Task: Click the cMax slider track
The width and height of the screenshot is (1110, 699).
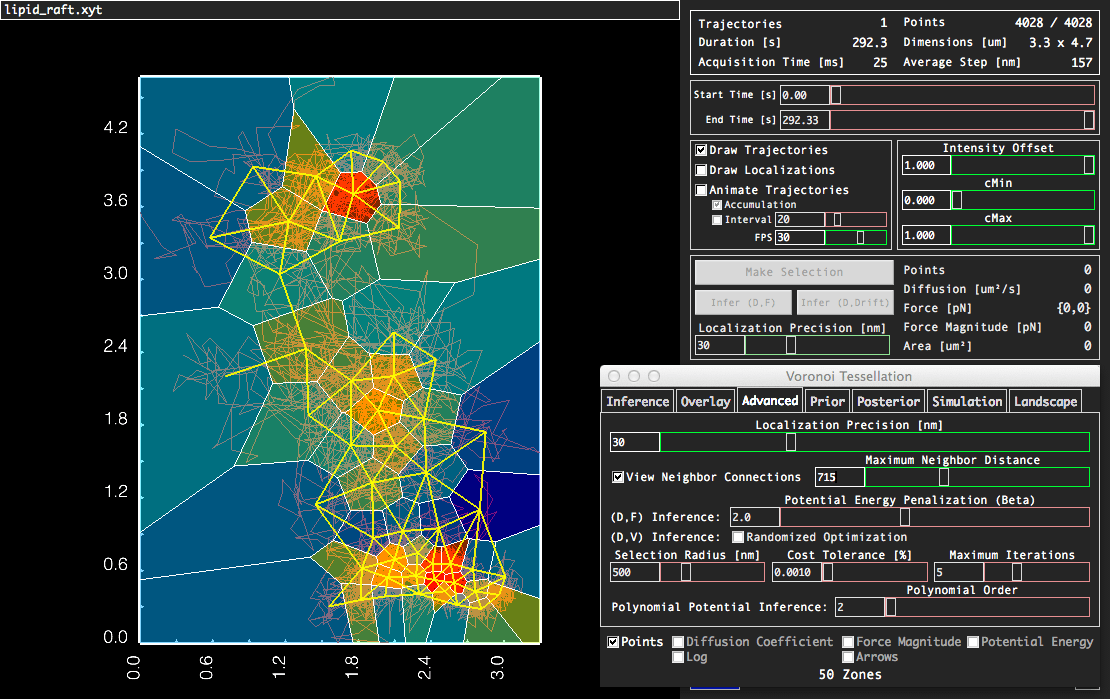Action: point(1020,235)
